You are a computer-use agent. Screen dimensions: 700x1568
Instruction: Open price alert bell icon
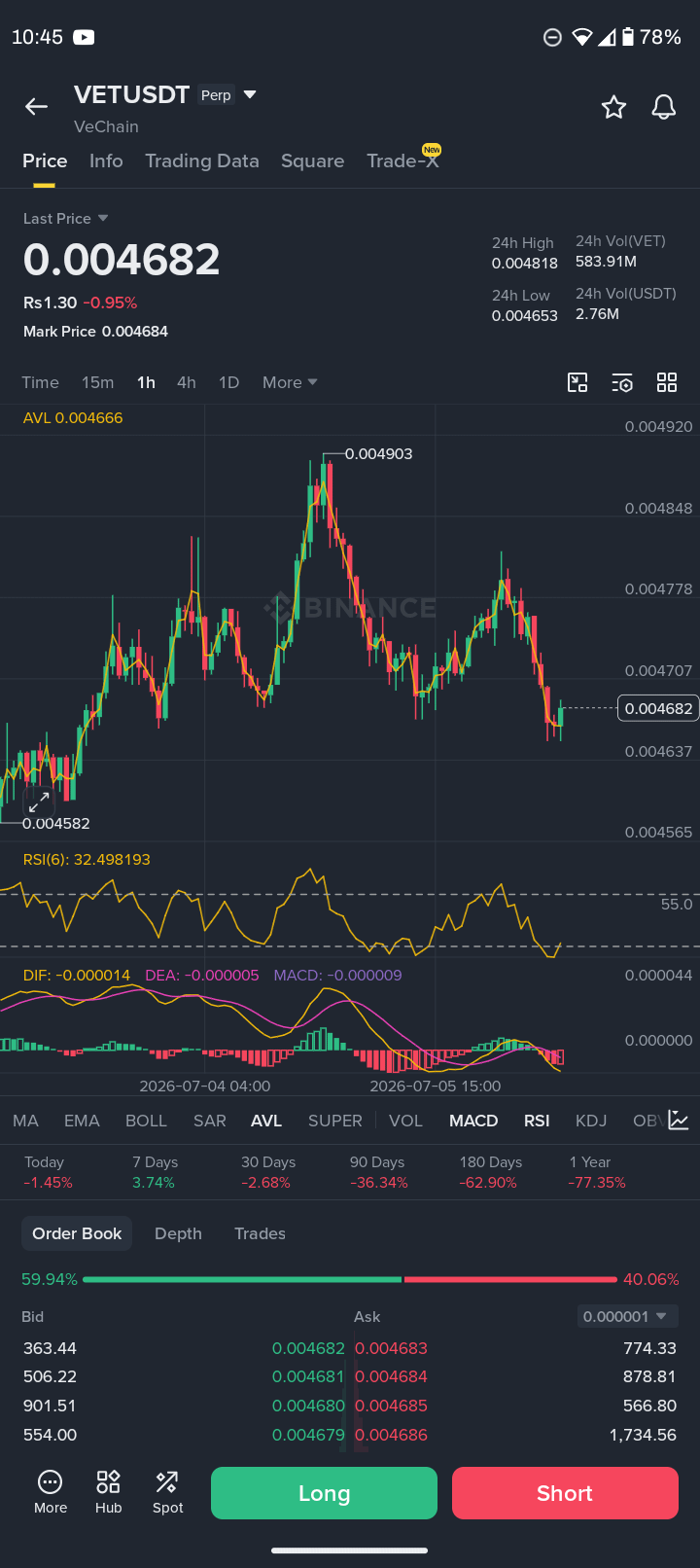tap(664, 107)
